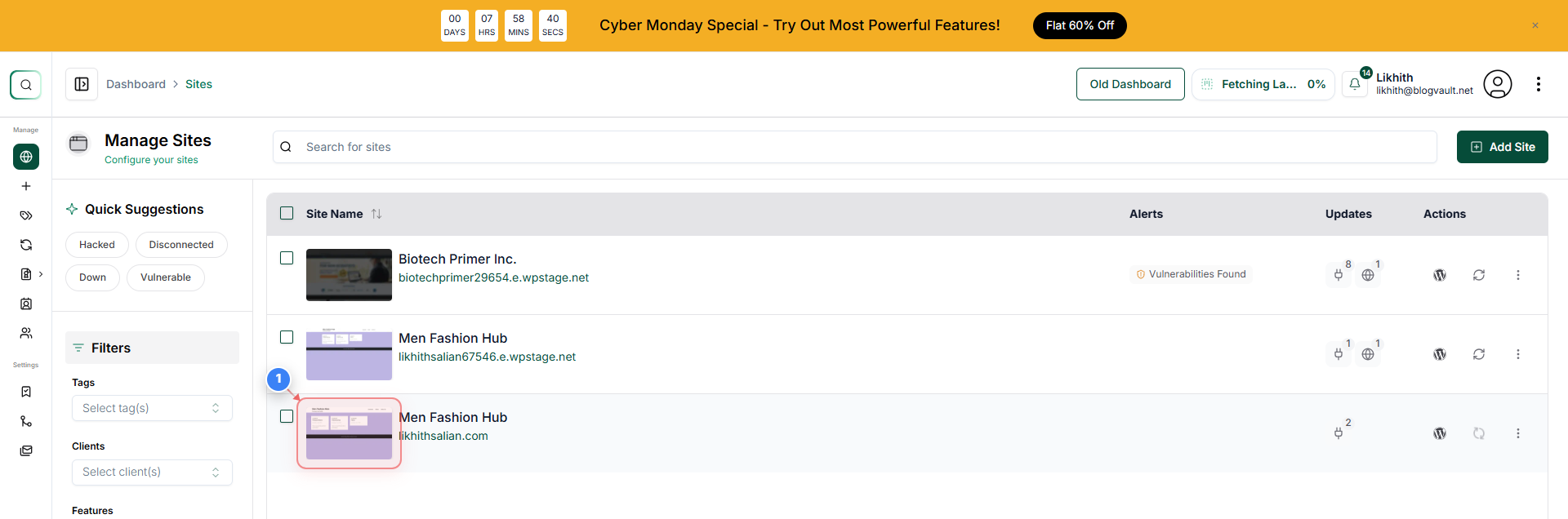Open more actions for Biotech Primer
The image size is (1568, 519).
coord(1518,275)
